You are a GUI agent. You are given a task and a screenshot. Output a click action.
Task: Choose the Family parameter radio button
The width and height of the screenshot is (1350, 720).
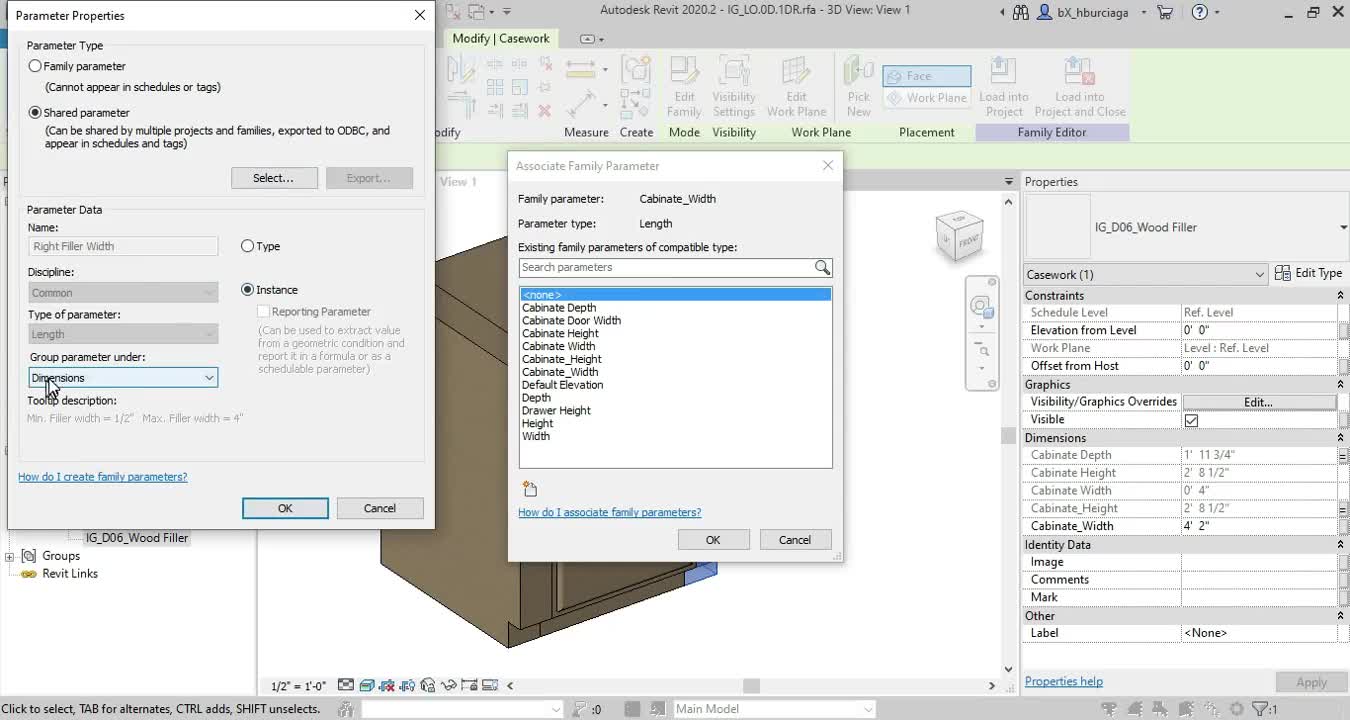pyautogui.click(x=36, y=66)
